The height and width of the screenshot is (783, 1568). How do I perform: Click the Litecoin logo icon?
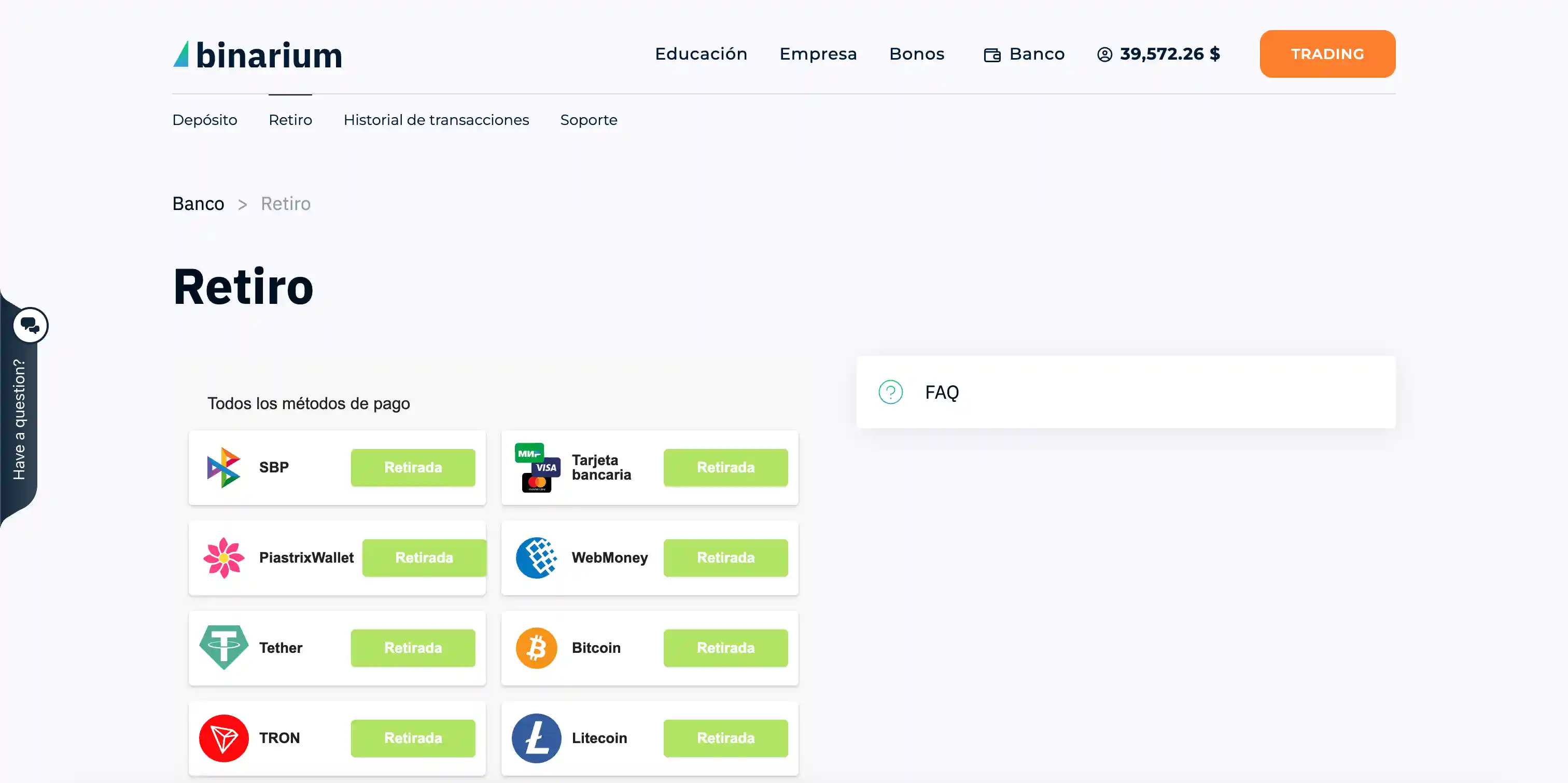pos(536,738)
